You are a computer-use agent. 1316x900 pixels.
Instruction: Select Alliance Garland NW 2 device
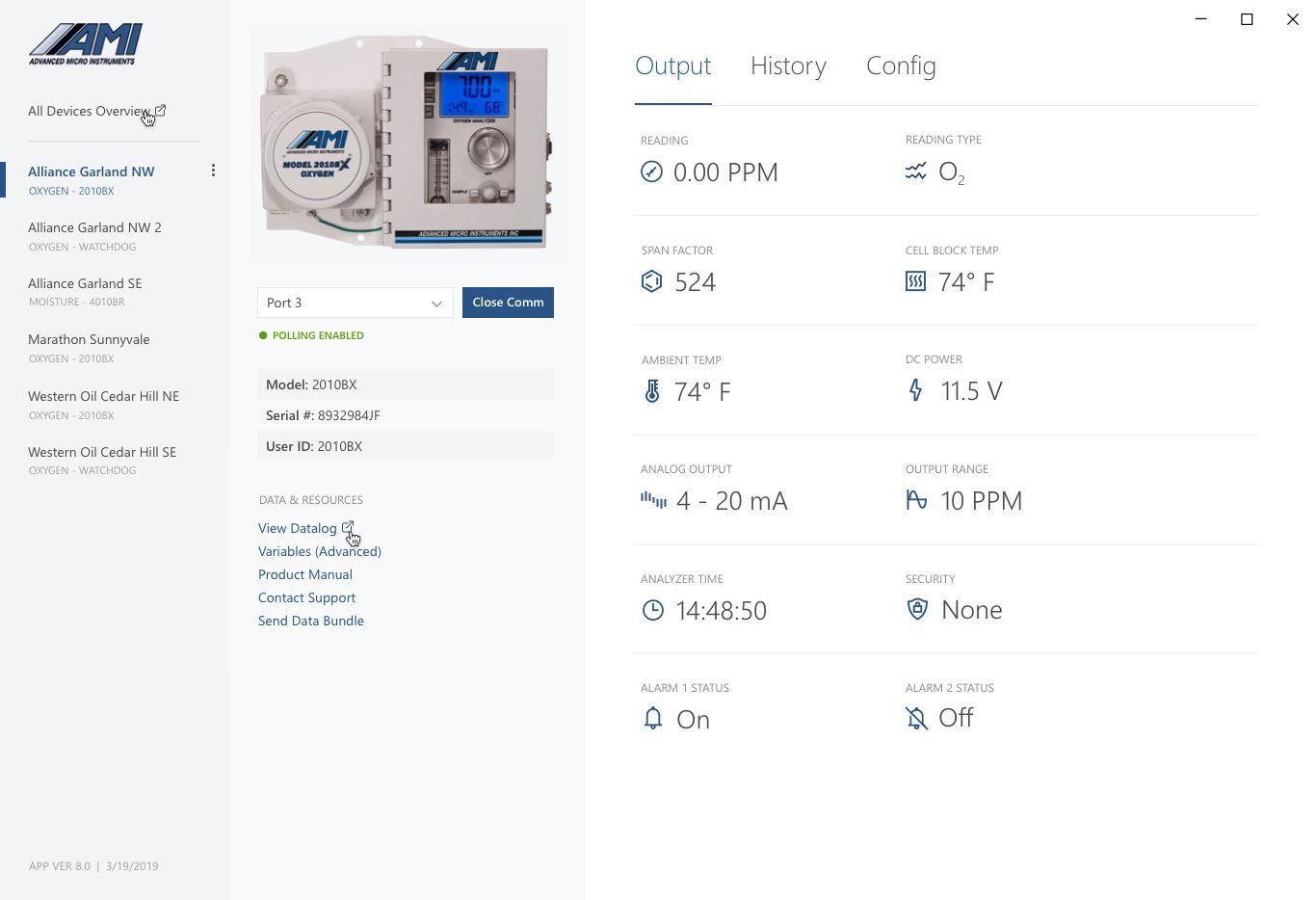[94, 236]
